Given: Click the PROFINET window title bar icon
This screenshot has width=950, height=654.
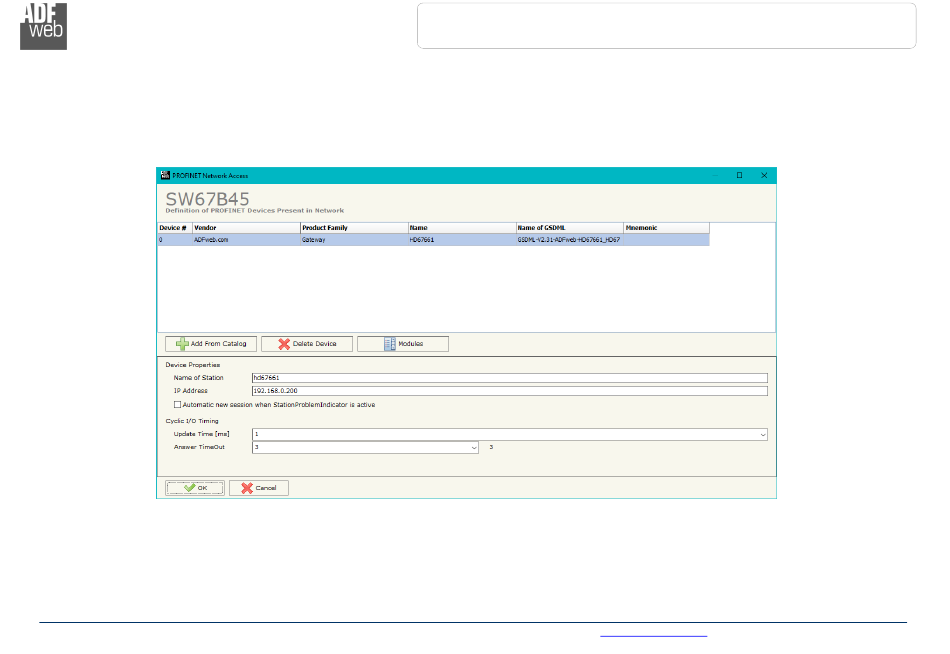Looking at the screenshot, I should (163, 174).
